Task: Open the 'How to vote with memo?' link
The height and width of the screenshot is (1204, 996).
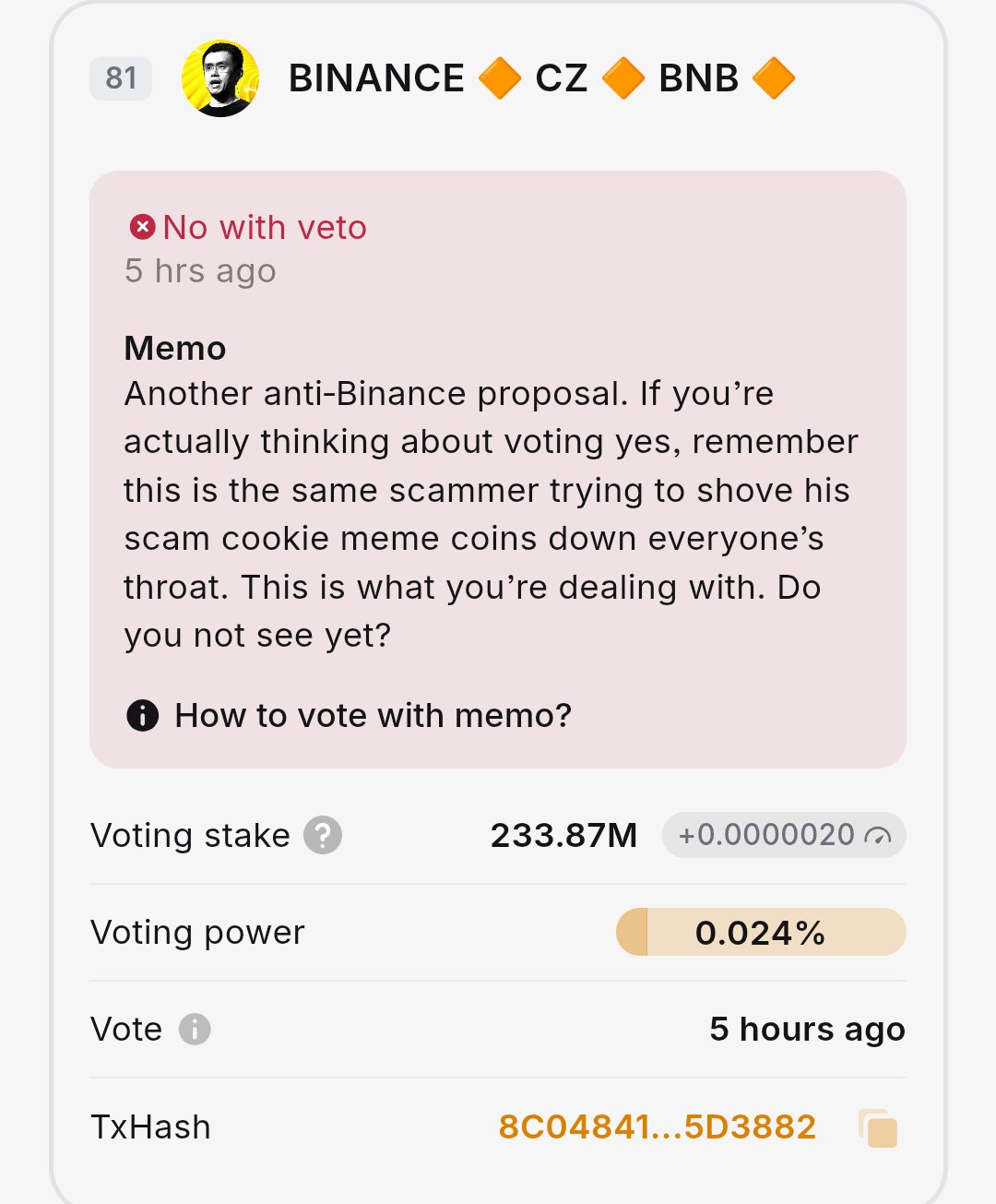Action: click(x=373, y=715)
